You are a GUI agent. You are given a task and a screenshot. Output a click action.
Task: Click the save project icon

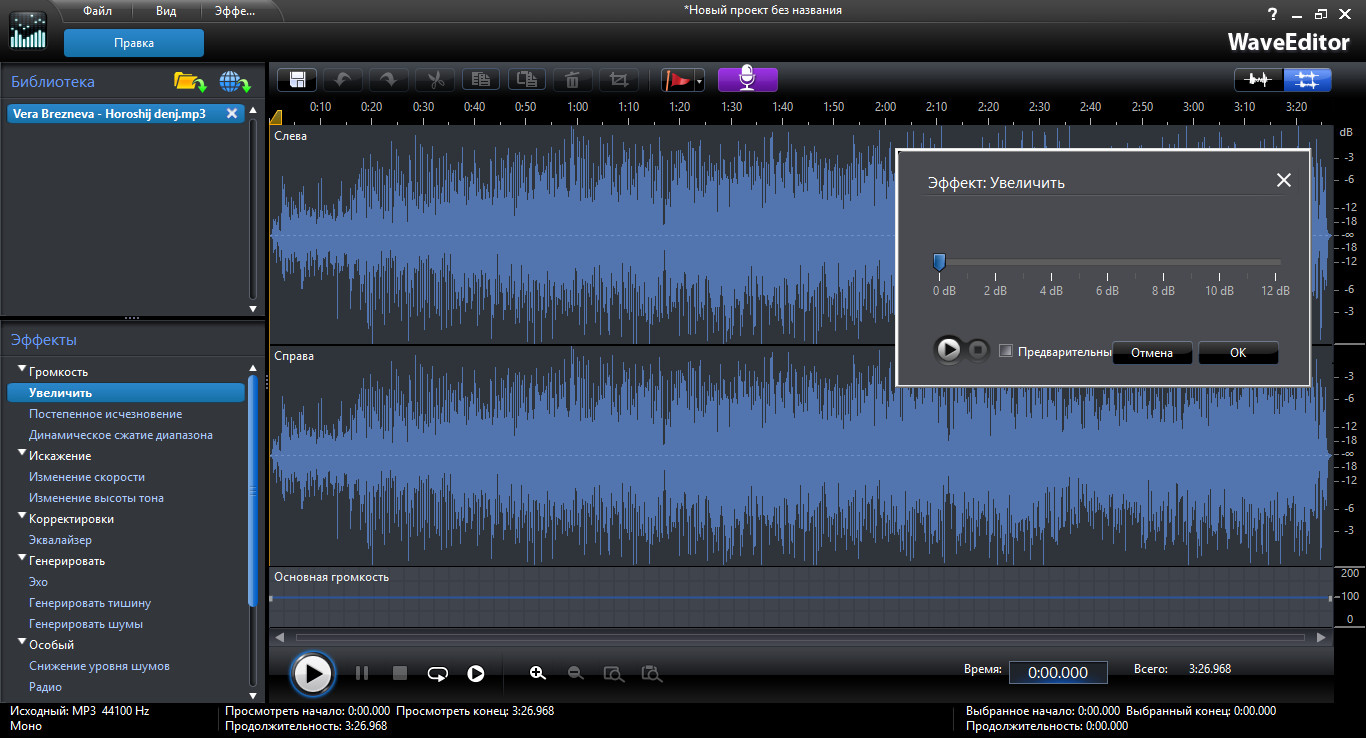coord(297,80)
